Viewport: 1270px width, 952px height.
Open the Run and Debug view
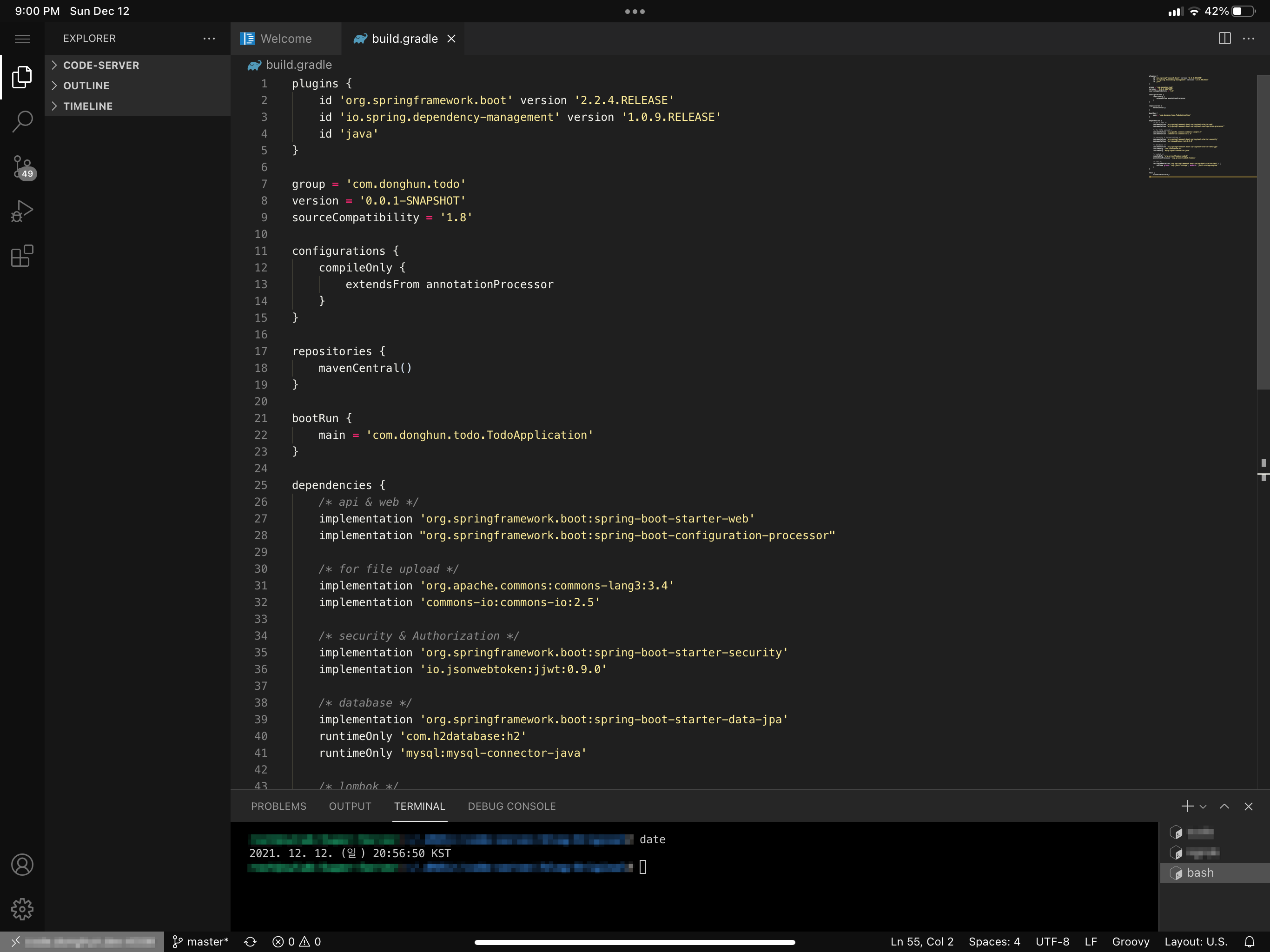(22, 211)
